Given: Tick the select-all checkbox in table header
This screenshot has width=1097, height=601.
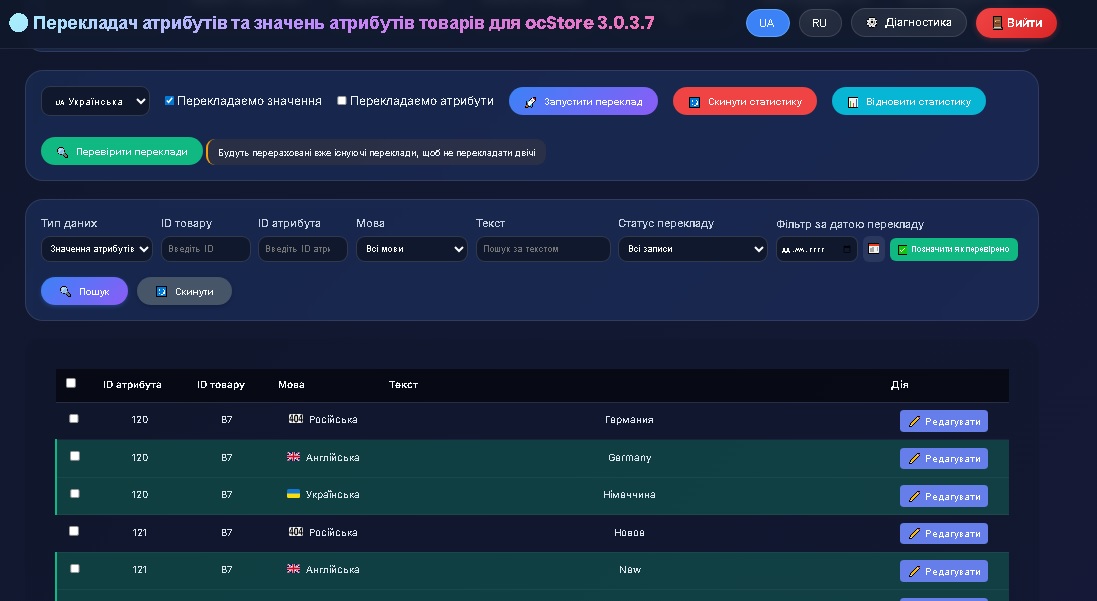Looking at the screenshot, I should click(x=71, y=383).
